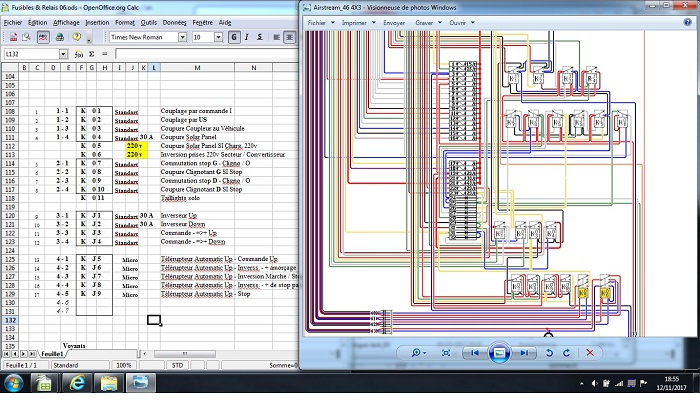Screen dimensions: 700x413
Task: Open the font size dropdown
Action: (x=218, y=37)
